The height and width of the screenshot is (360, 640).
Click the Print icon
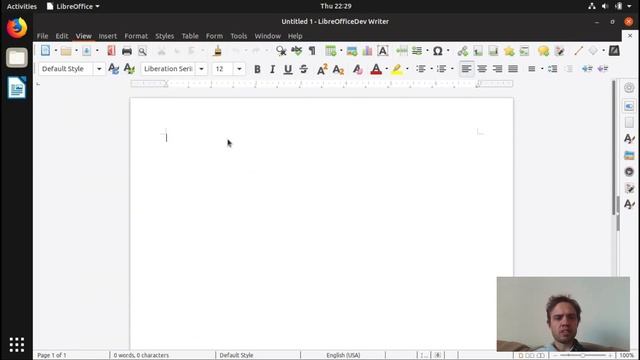(127, 51)
